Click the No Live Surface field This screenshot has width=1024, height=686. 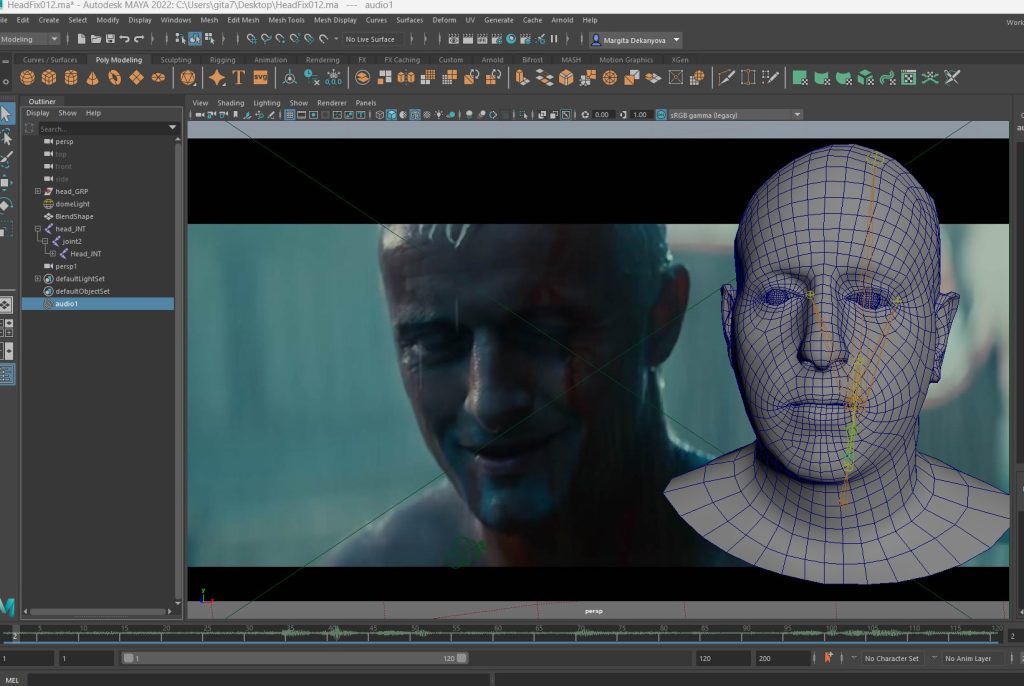click(x=370, y=39)
